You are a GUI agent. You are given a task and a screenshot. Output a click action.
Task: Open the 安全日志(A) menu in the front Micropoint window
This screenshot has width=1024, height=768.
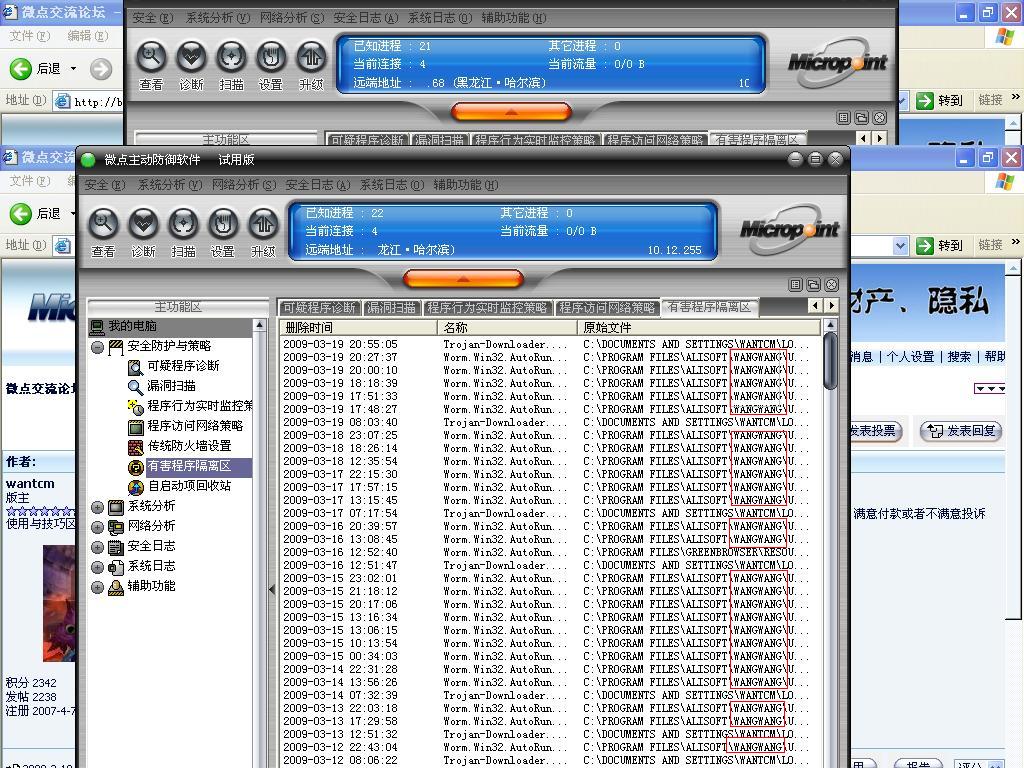(318, 185)
